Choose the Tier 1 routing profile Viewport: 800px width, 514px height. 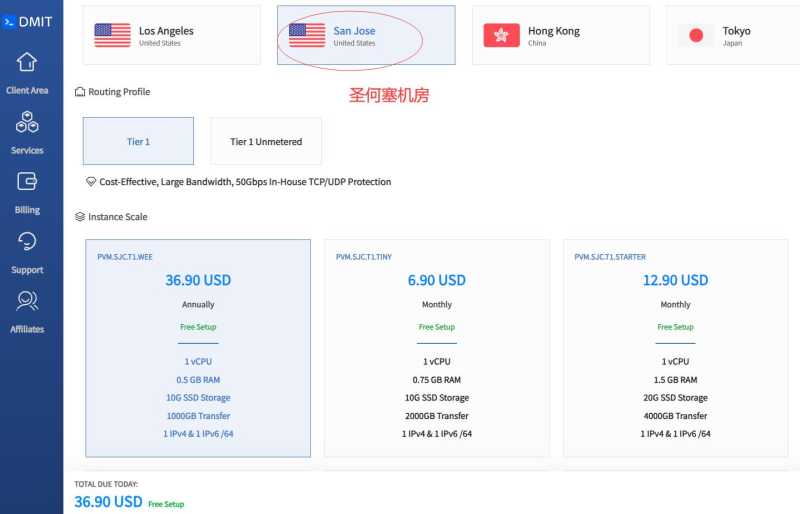[138, 141]
